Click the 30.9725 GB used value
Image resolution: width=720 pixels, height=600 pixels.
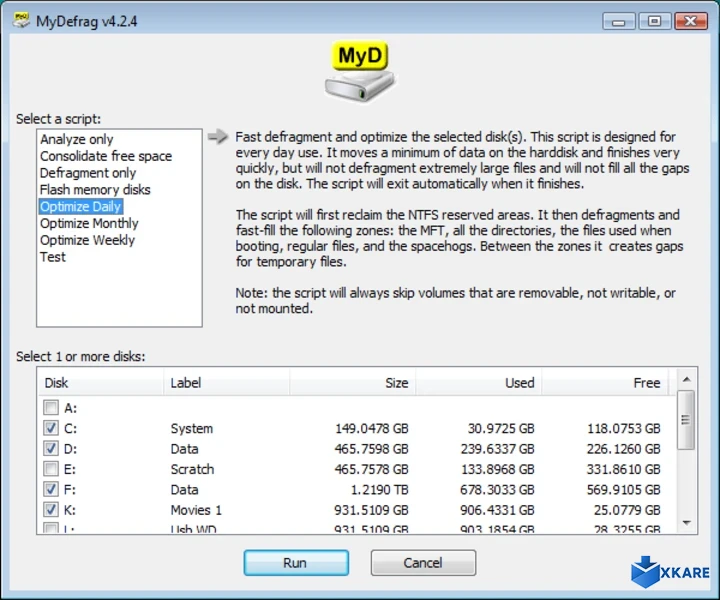(x=501, y=428)
